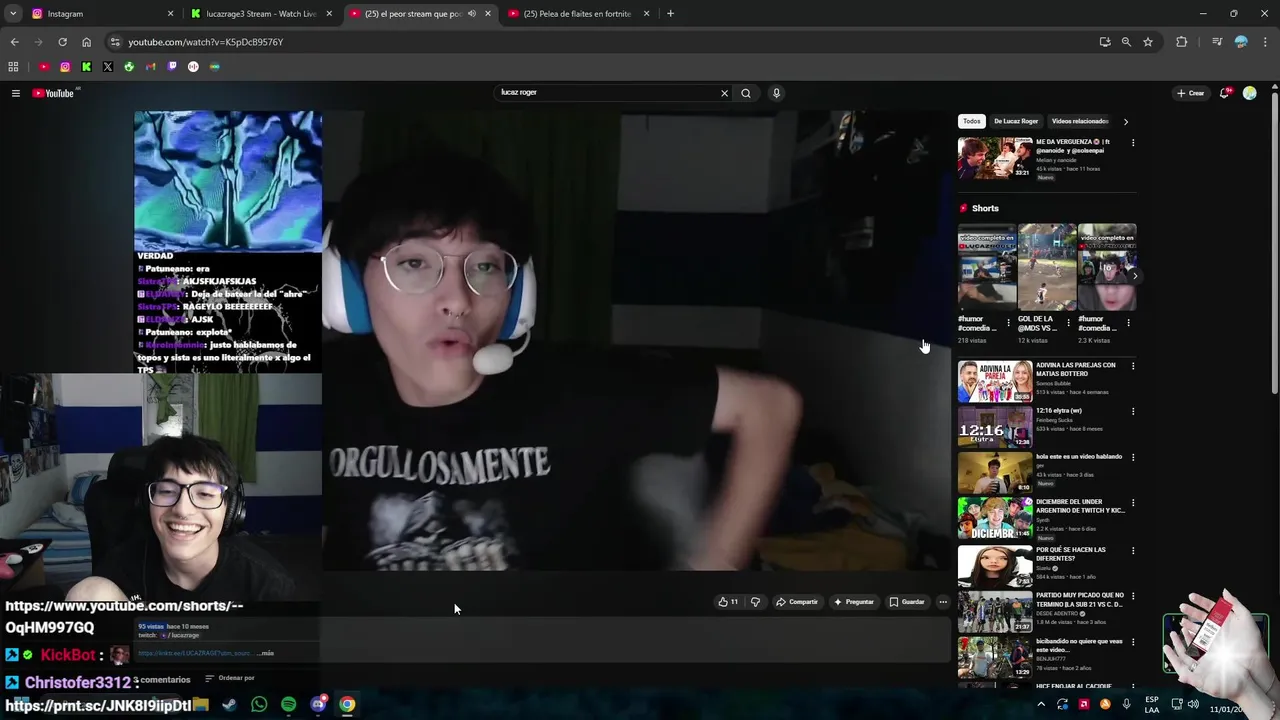Viewport: 1280px width, 720px height.
Task: Open browser extensions puzzle icon
Action: pyautogui.click(x=1182, y=42)
